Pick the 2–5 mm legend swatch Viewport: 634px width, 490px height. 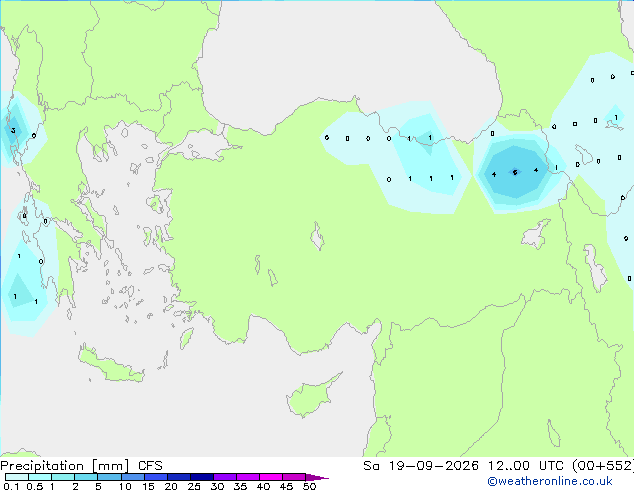[86, 477]
